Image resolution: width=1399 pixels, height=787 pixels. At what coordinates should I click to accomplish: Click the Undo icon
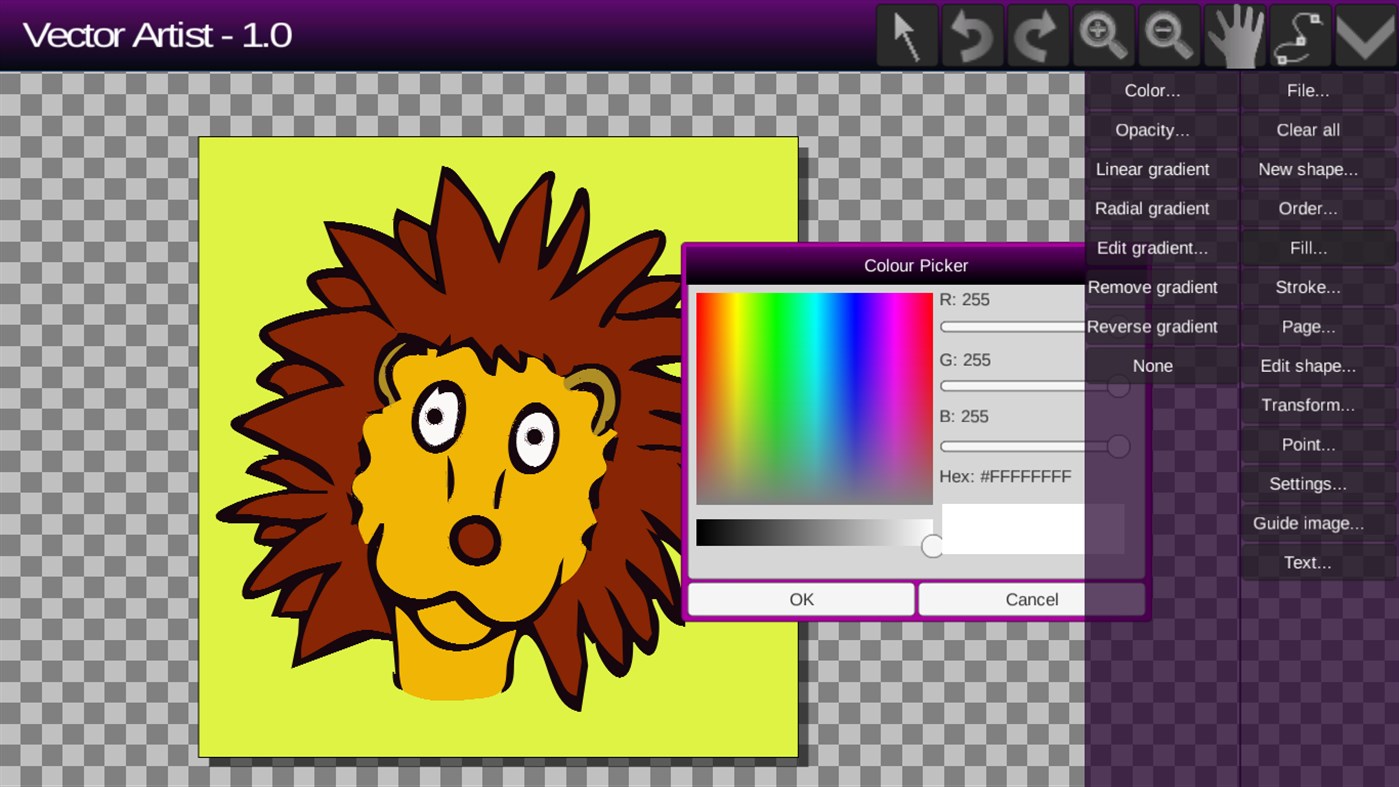click(x=971, y=35)
